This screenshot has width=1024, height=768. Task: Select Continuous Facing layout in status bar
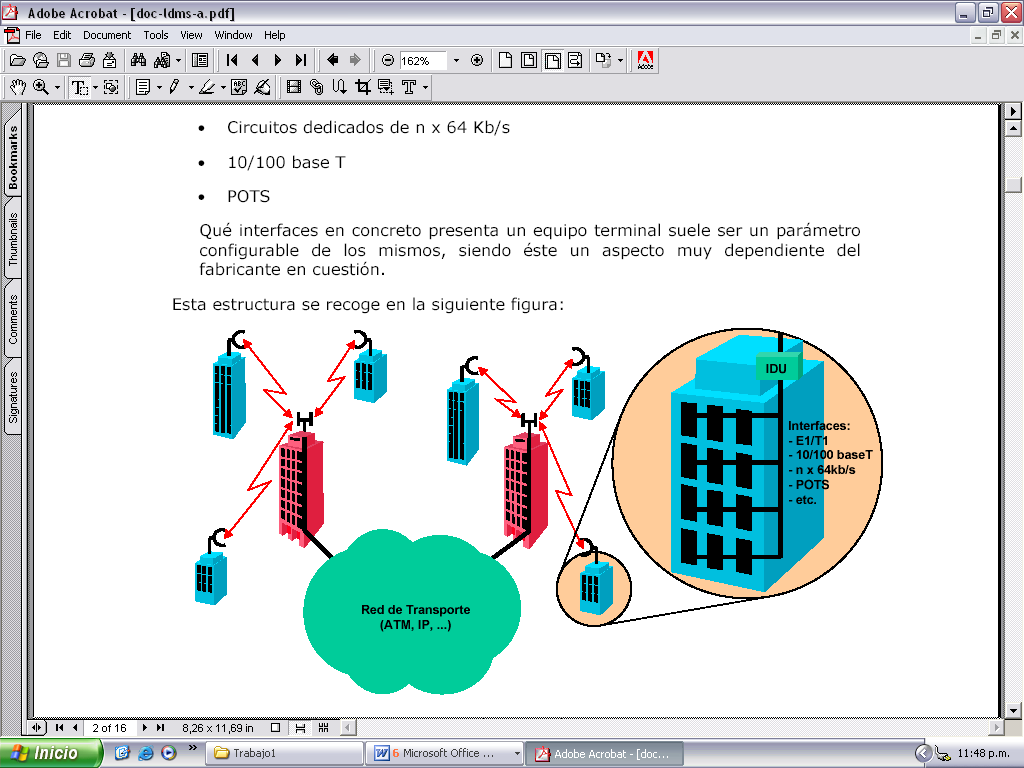tap(323, 728)
